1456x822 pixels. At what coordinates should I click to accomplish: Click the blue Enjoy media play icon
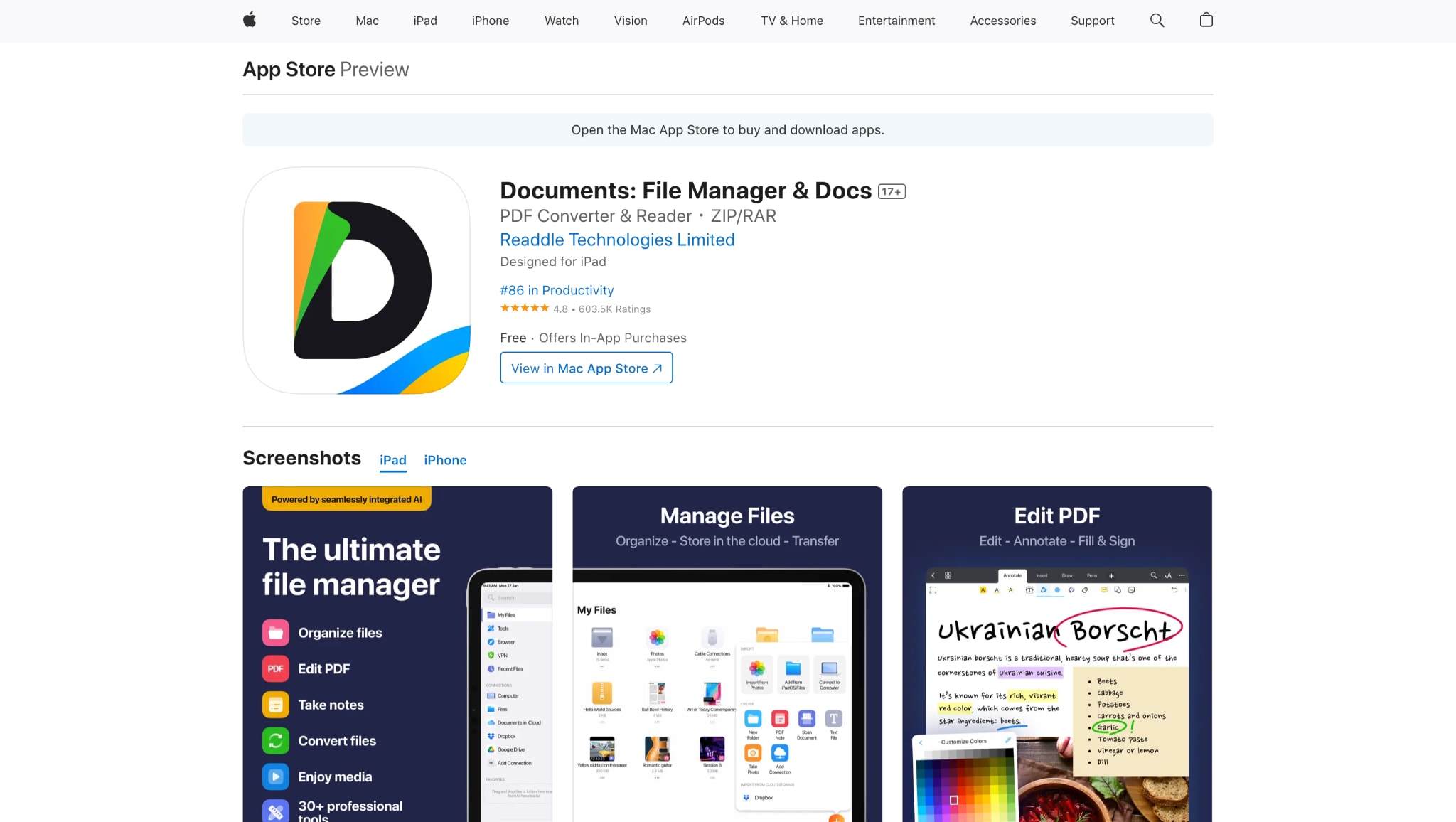point(276,776)
